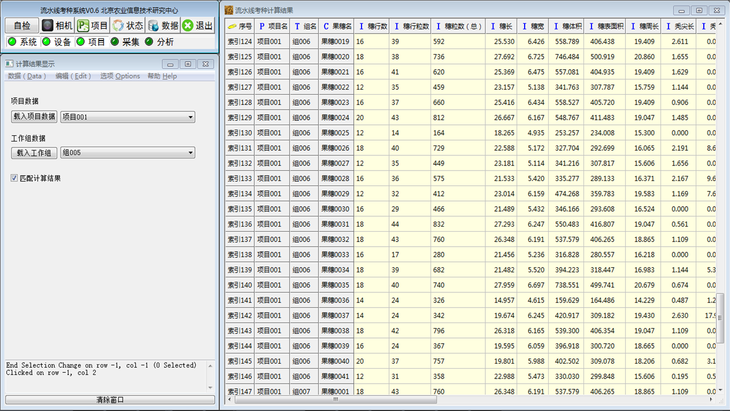Click the 系统 green status indicator
The height and width of the screenshot is (411, 730).
11,42
